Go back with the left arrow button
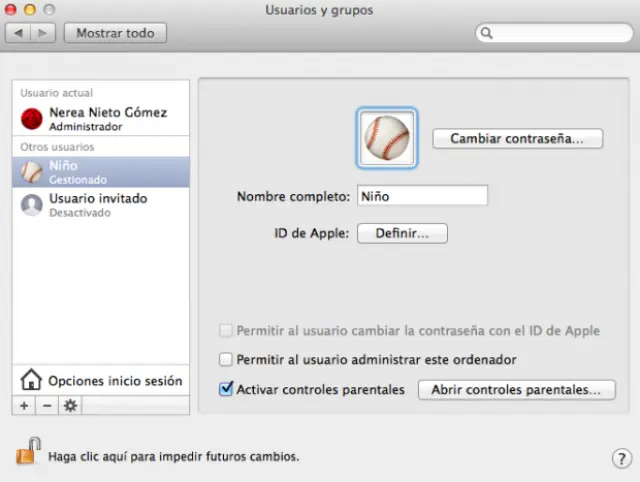The width and height of the screenshot is (640, 482). click(x=19, y=33)
